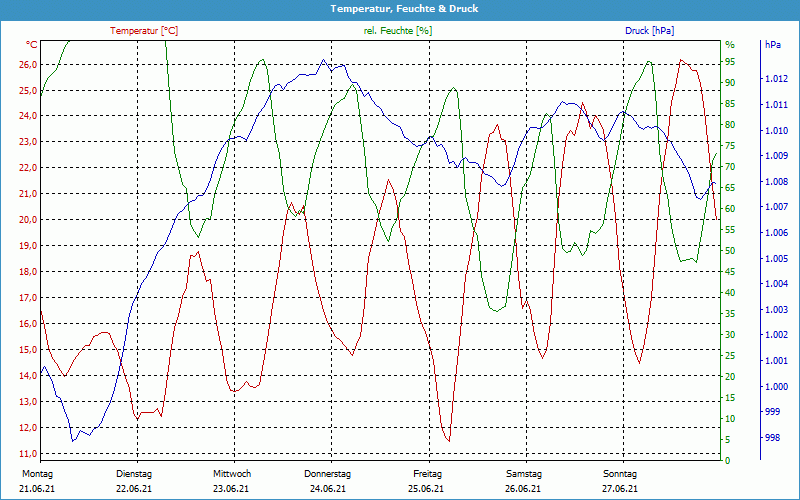Click the 24,0 temperature axis value
The image size is (800, 500).
[28, 116]
